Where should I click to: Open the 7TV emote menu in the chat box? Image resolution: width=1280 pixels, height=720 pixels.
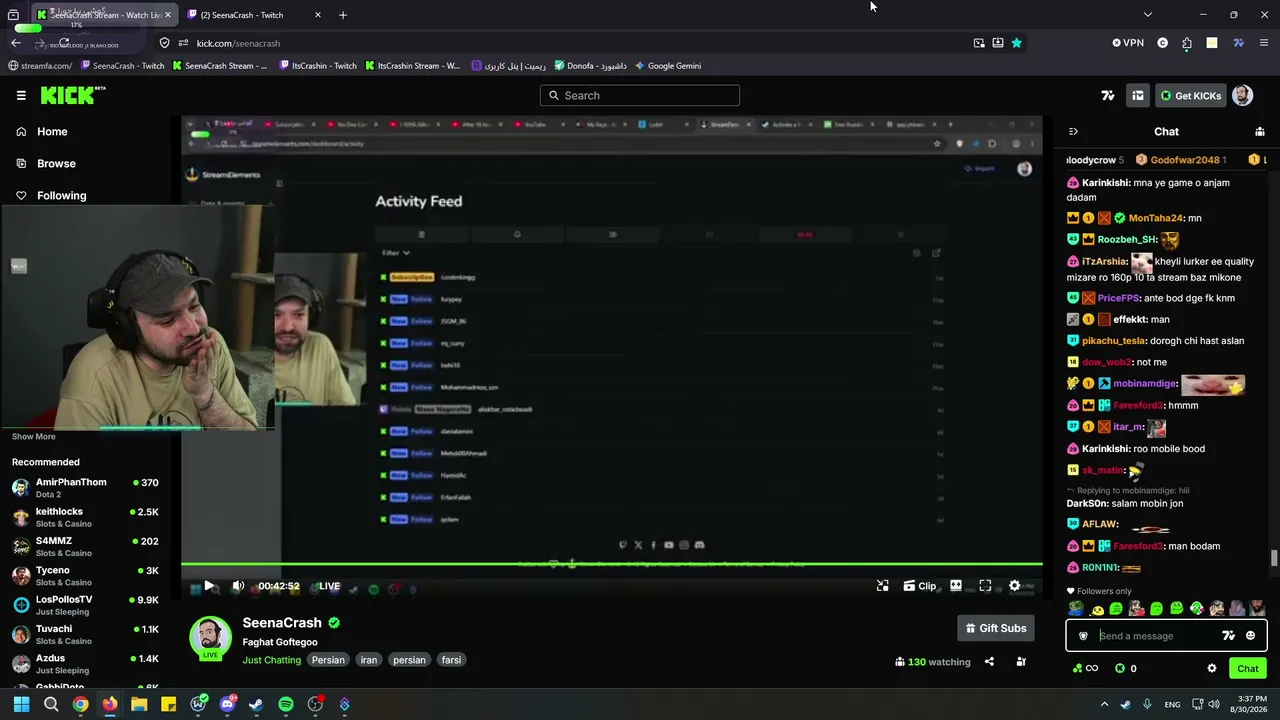point(1228,636)
